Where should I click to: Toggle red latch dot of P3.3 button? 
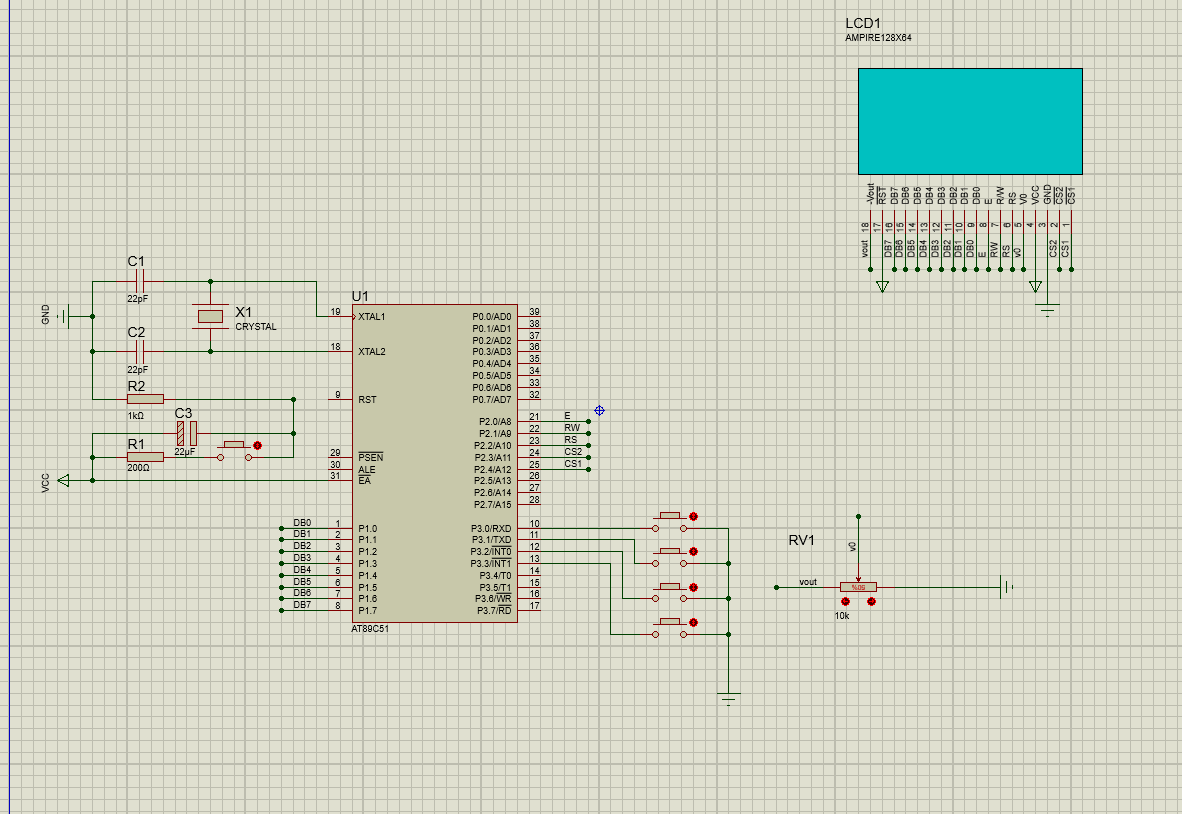[x=694, y=623]
